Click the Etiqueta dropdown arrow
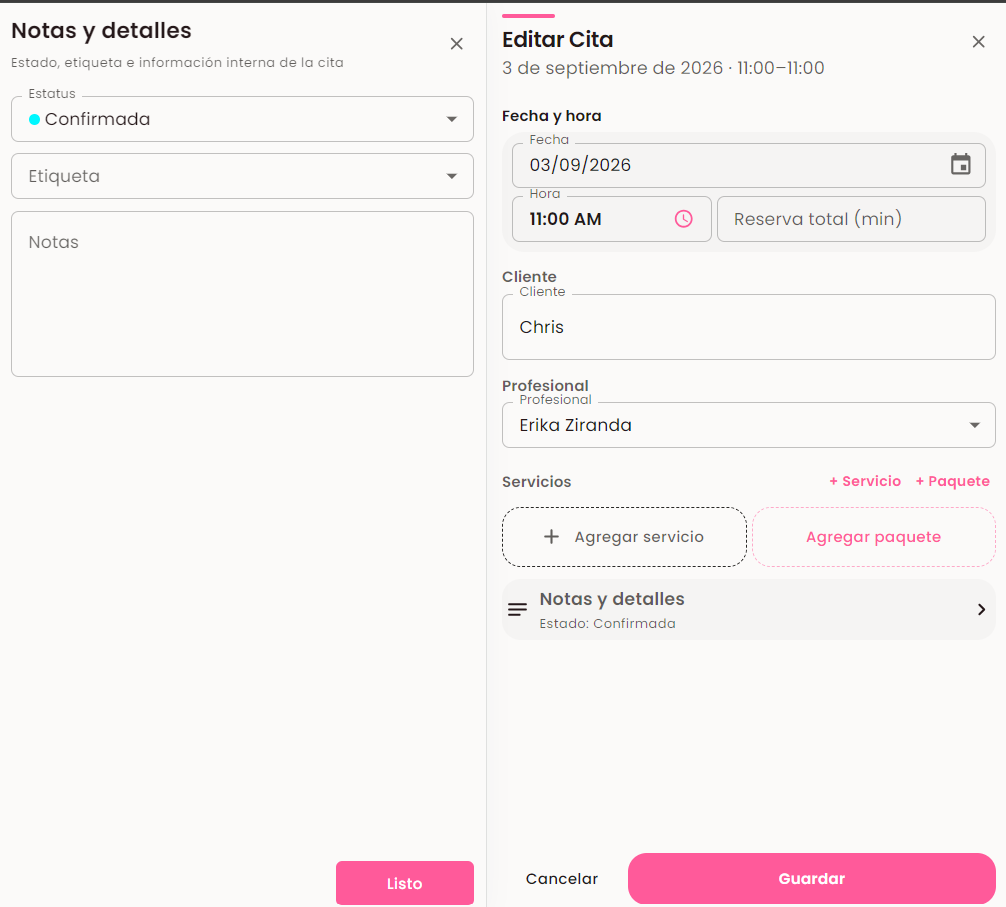Image resolution: width=1006 pixels, height=907 pixels. (452, 176)
